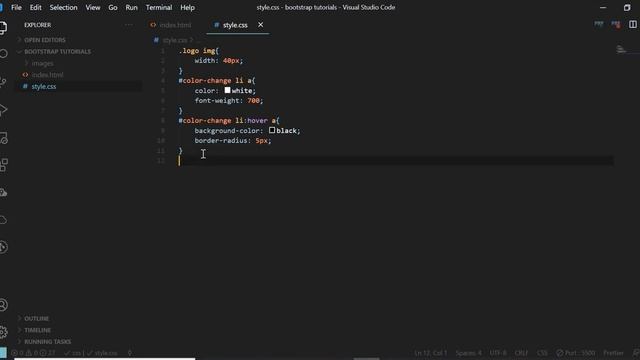Screen dimensions: 640x360
Task: Open the Run and Debug view
Action: click(x=3, y=109)
